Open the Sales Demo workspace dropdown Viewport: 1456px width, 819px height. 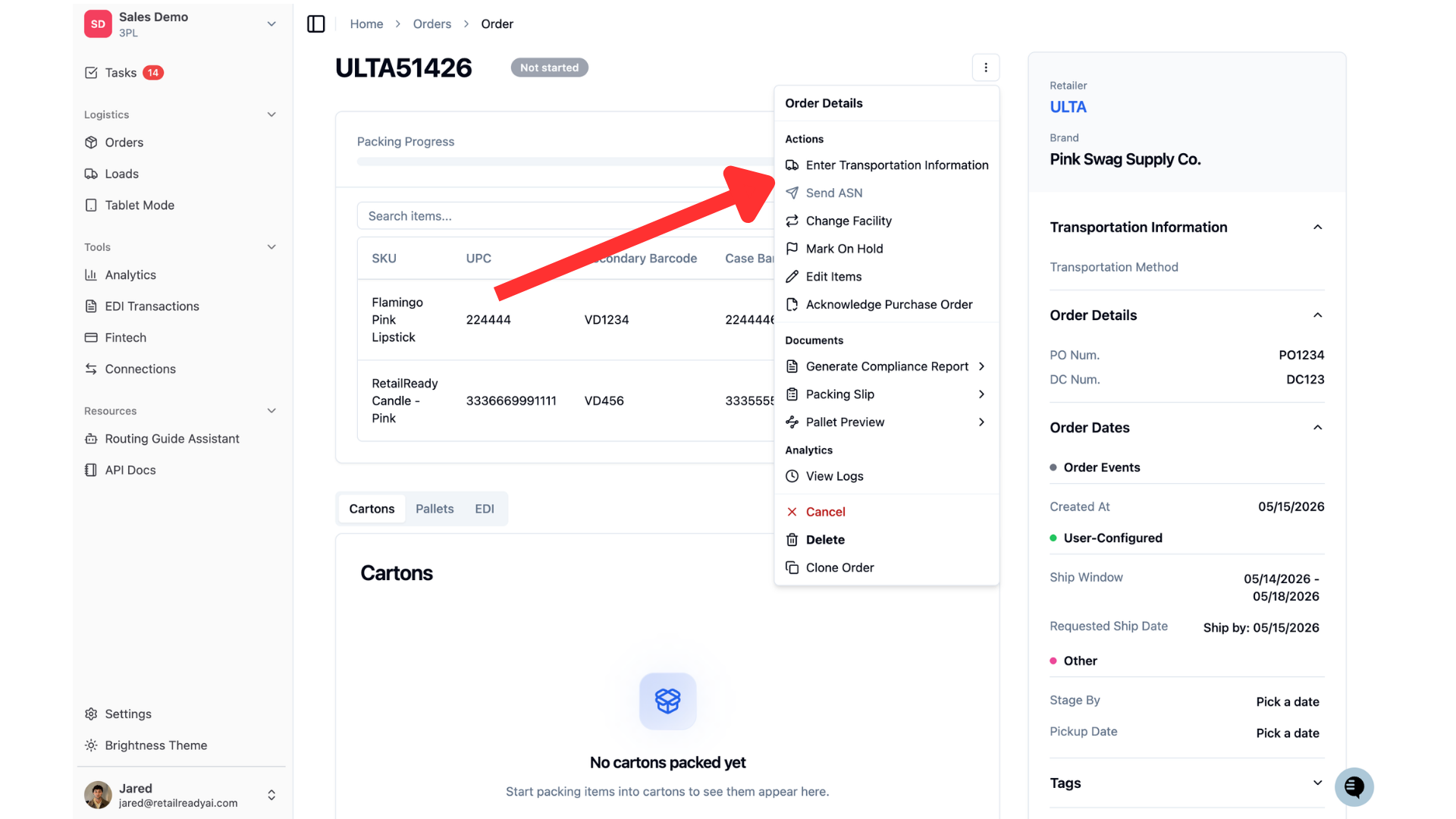(271, 24)
